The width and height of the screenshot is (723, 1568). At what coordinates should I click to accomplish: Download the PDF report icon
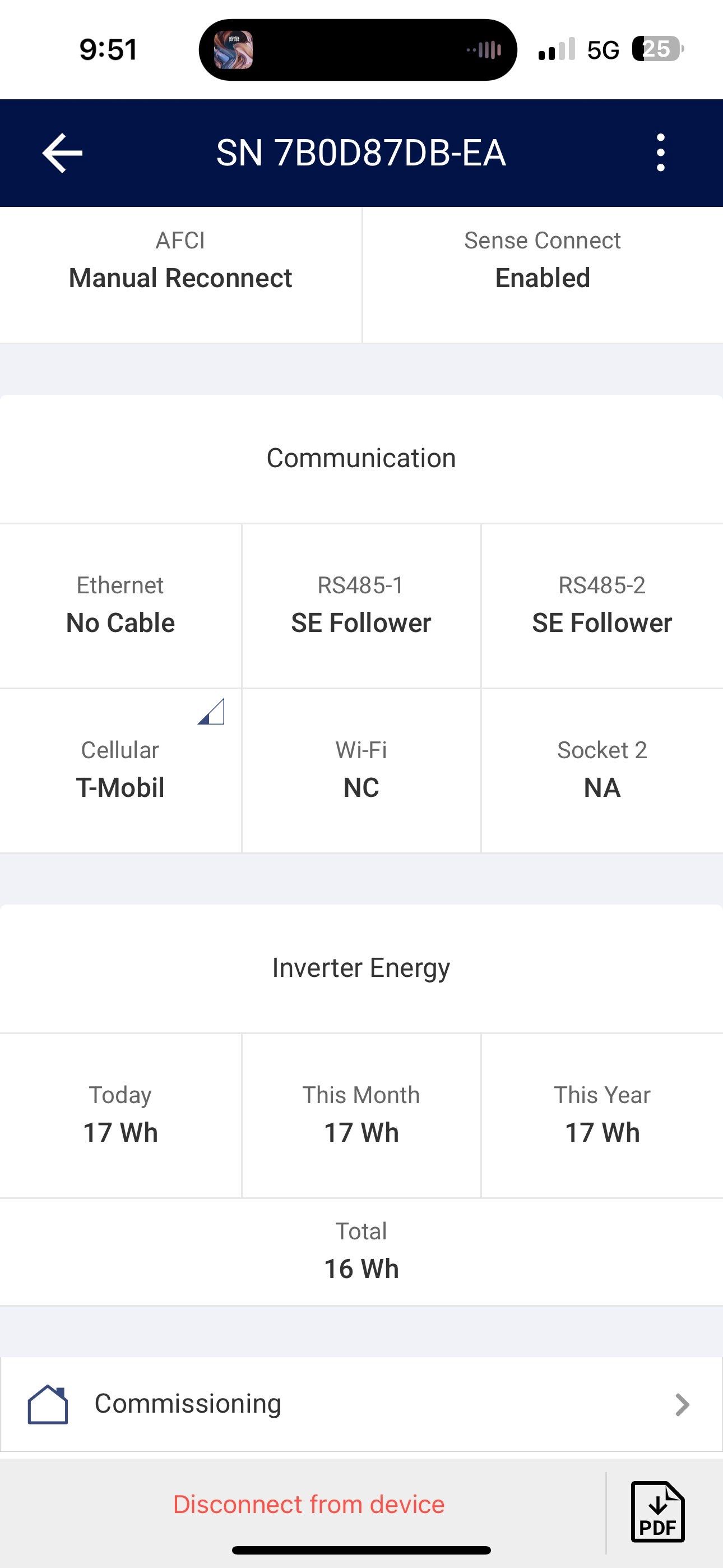point(657,1512)
